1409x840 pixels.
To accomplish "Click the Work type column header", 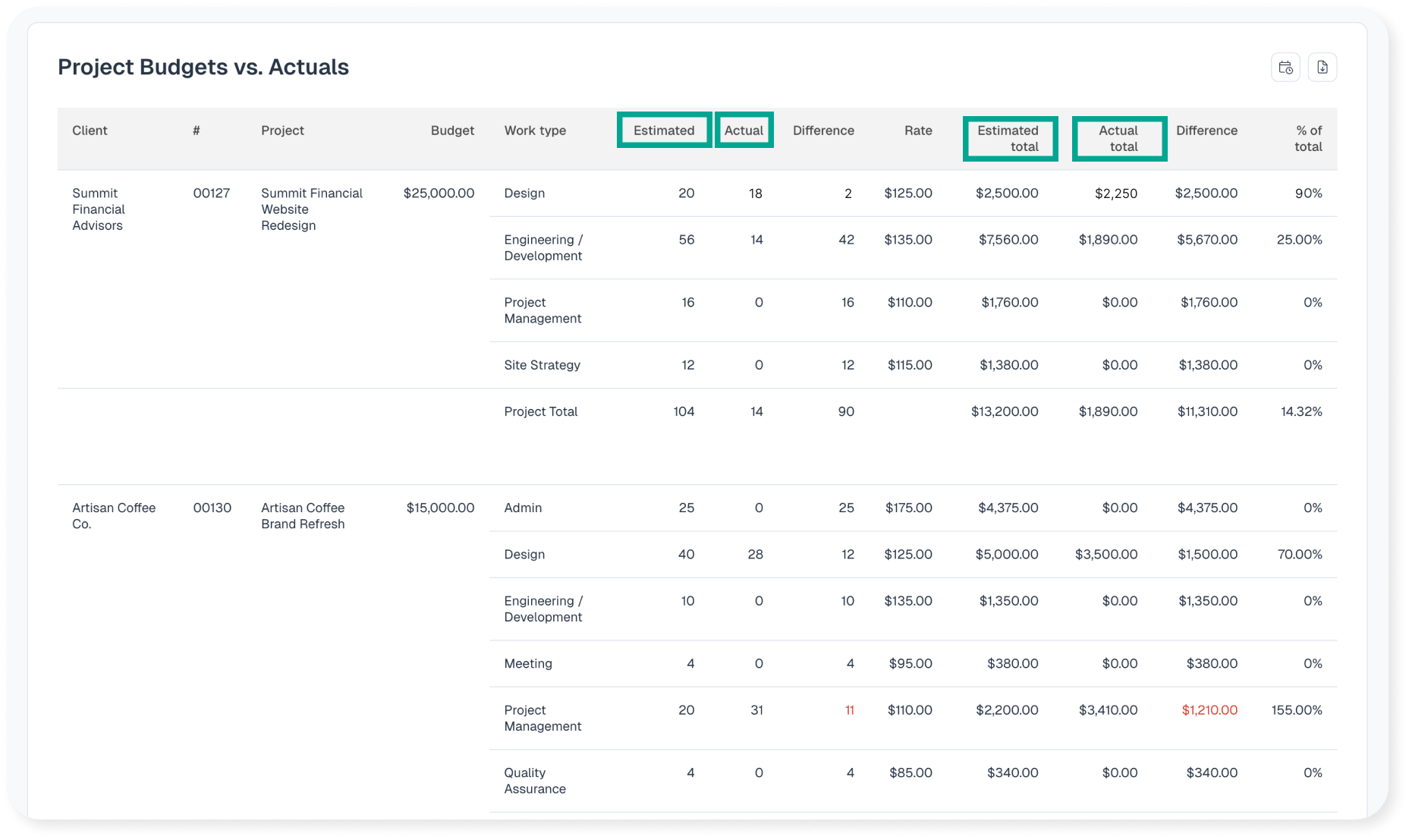I will [535, 131].
